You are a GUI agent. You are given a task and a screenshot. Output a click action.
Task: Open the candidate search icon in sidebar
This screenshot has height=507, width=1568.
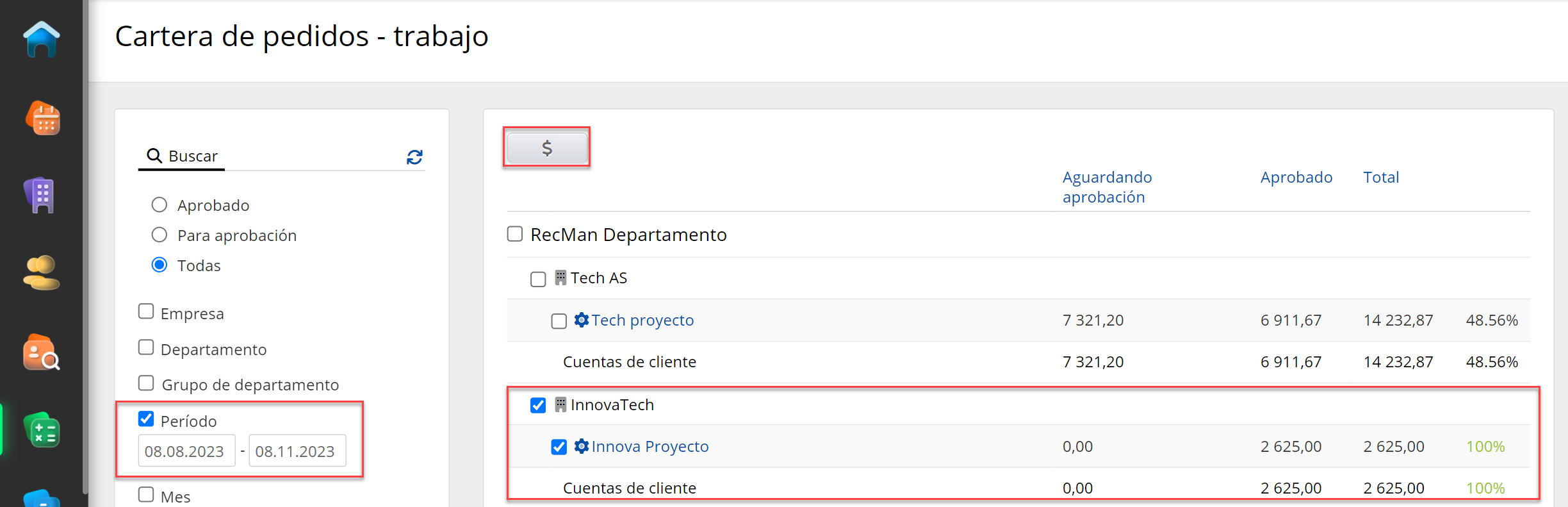tap(42, 352)
